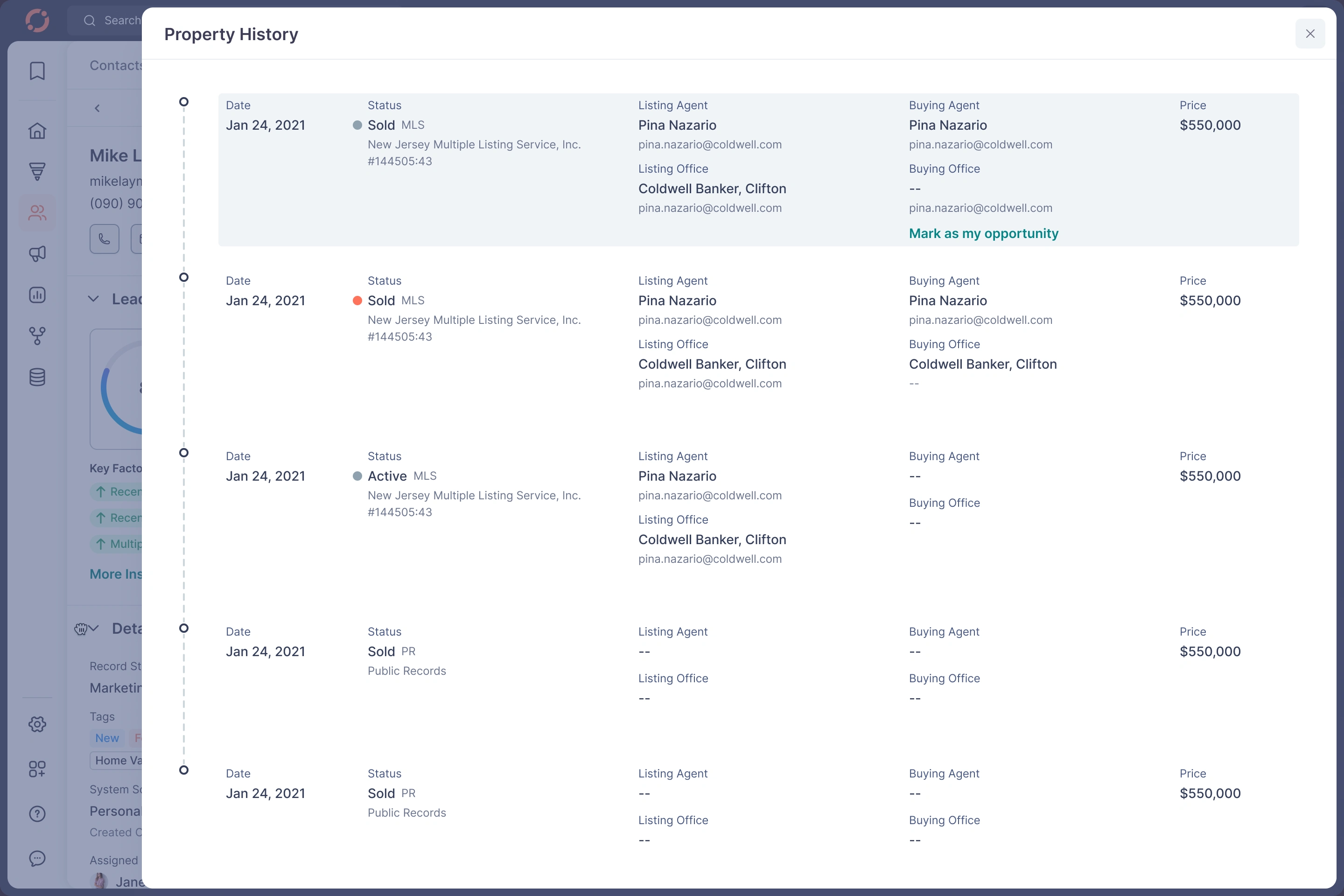Open the saved bookmarks icon
The height and width of the screenshot is (896, 1344).
tap(37, 71)
